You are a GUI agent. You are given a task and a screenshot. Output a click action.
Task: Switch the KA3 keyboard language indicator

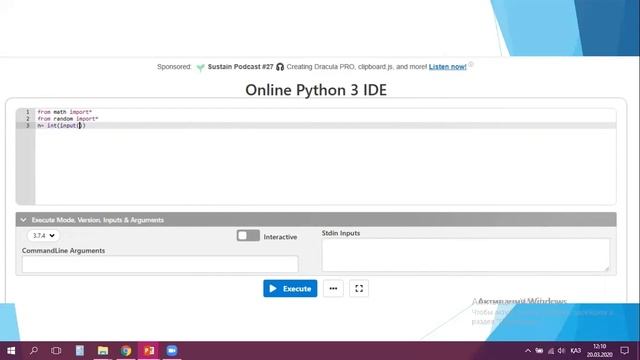click(x=576, y=351)
